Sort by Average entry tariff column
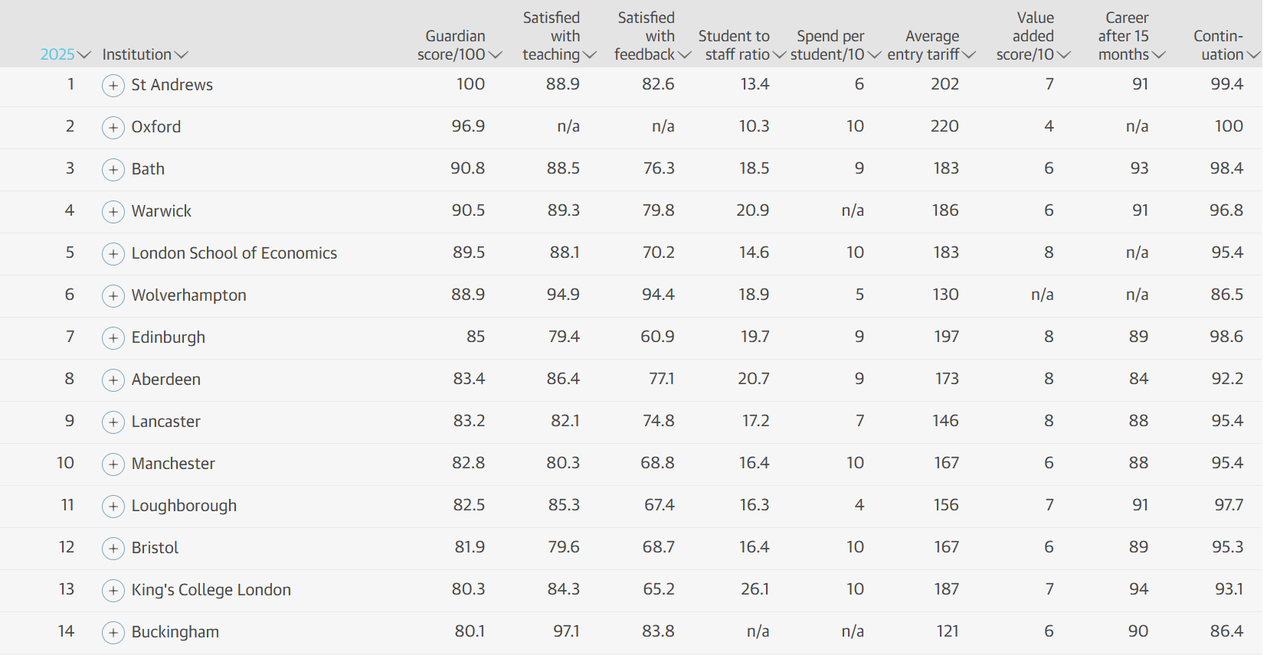 coord(930,46)
